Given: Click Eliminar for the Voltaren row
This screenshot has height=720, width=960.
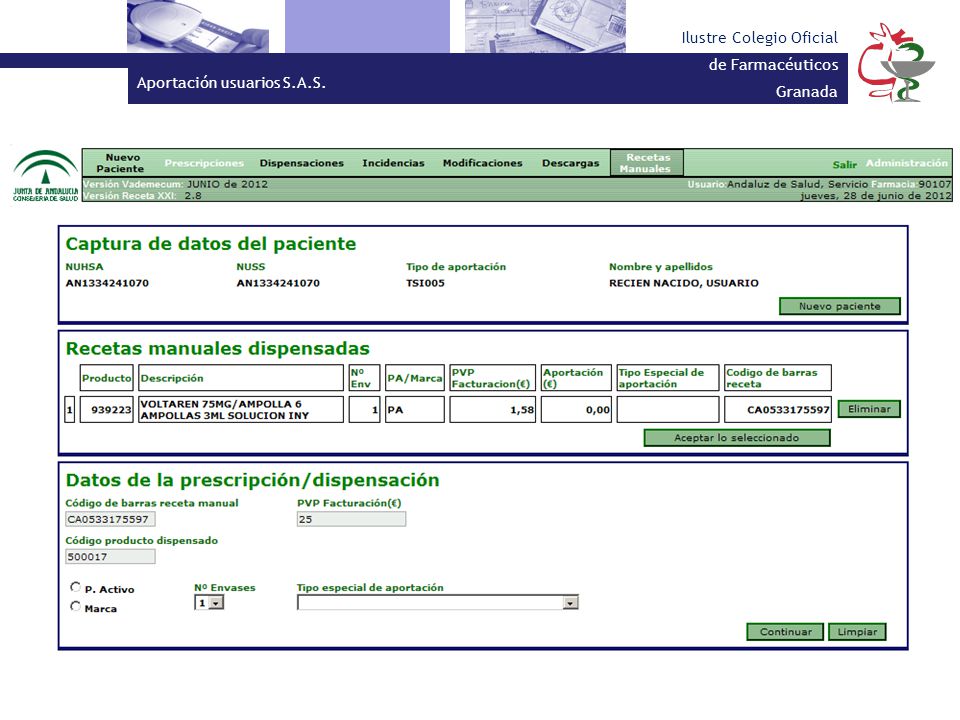Looking at the screenshot, I should click(x=869, y=409).
